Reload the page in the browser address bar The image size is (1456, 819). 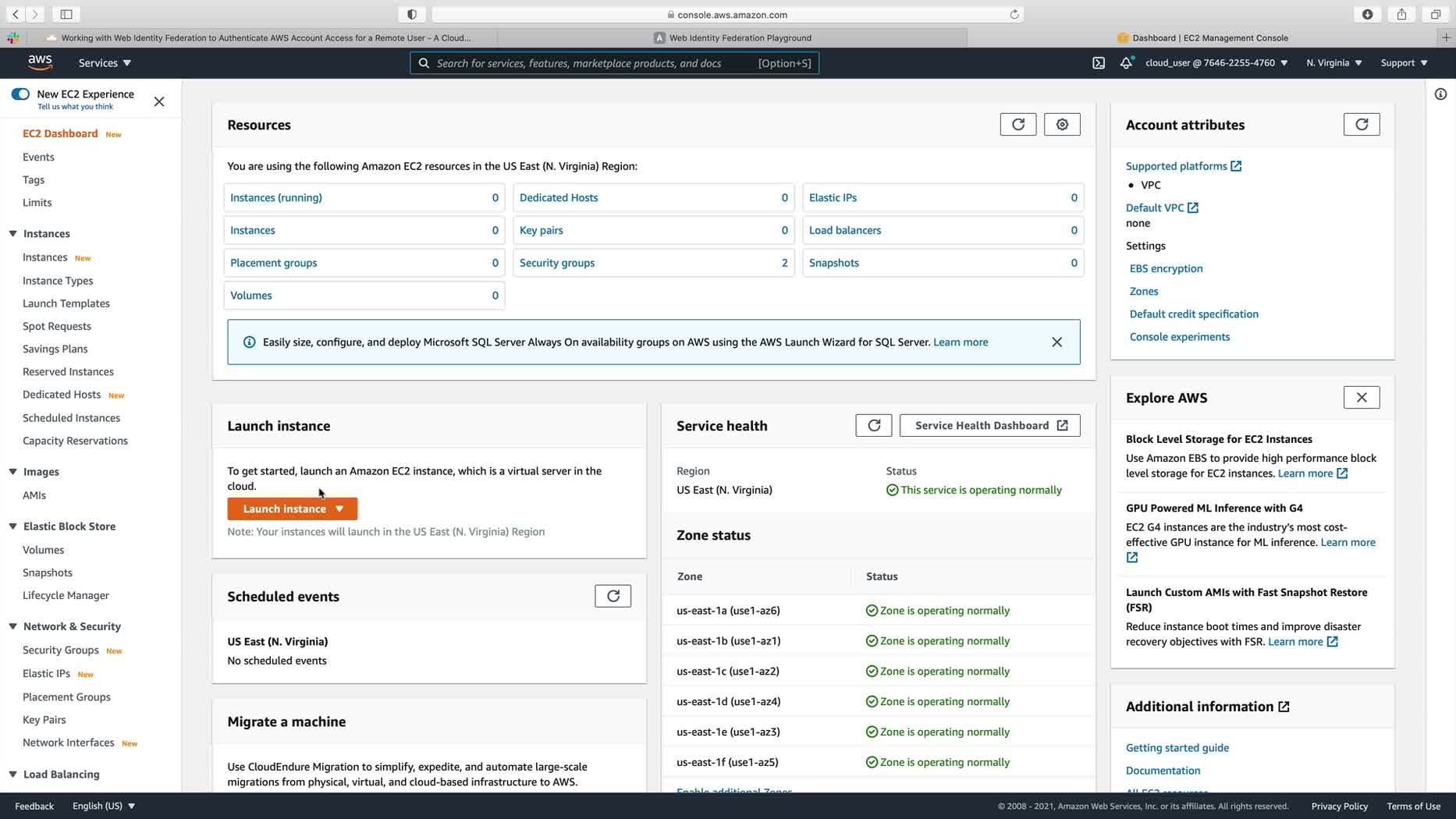pos(1014,14)
